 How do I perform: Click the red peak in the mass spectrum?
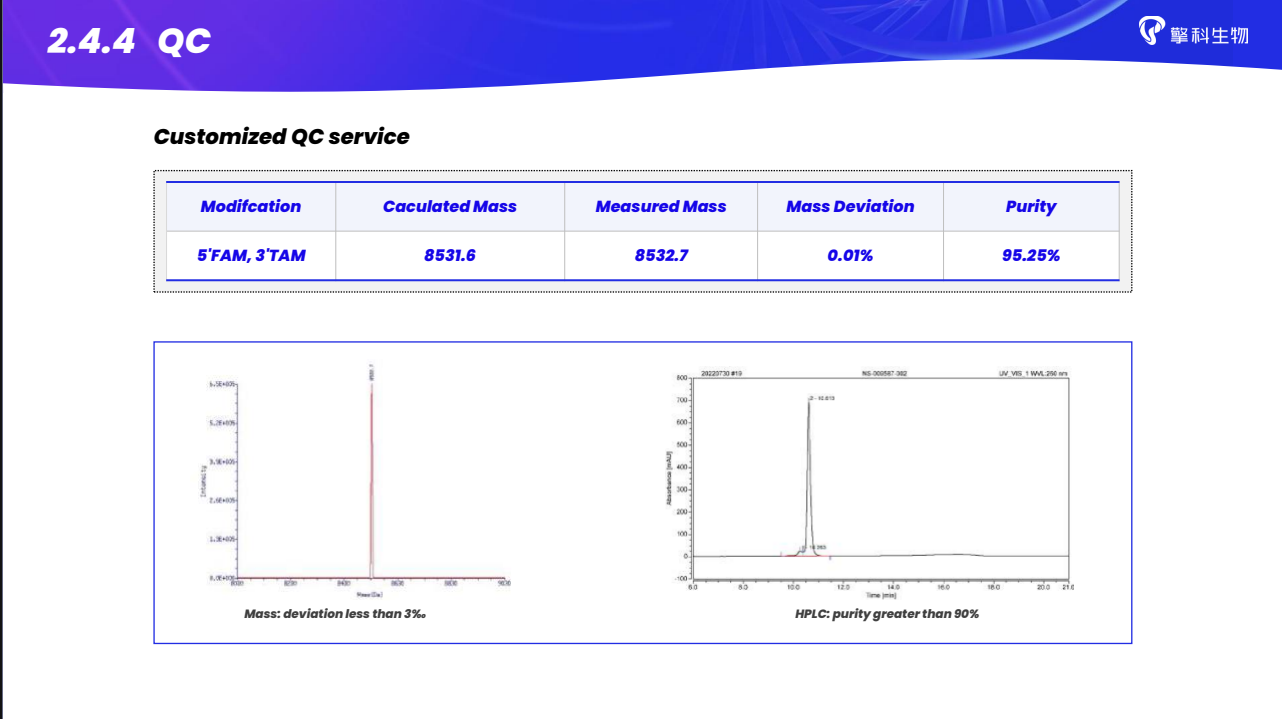(371, 470)
